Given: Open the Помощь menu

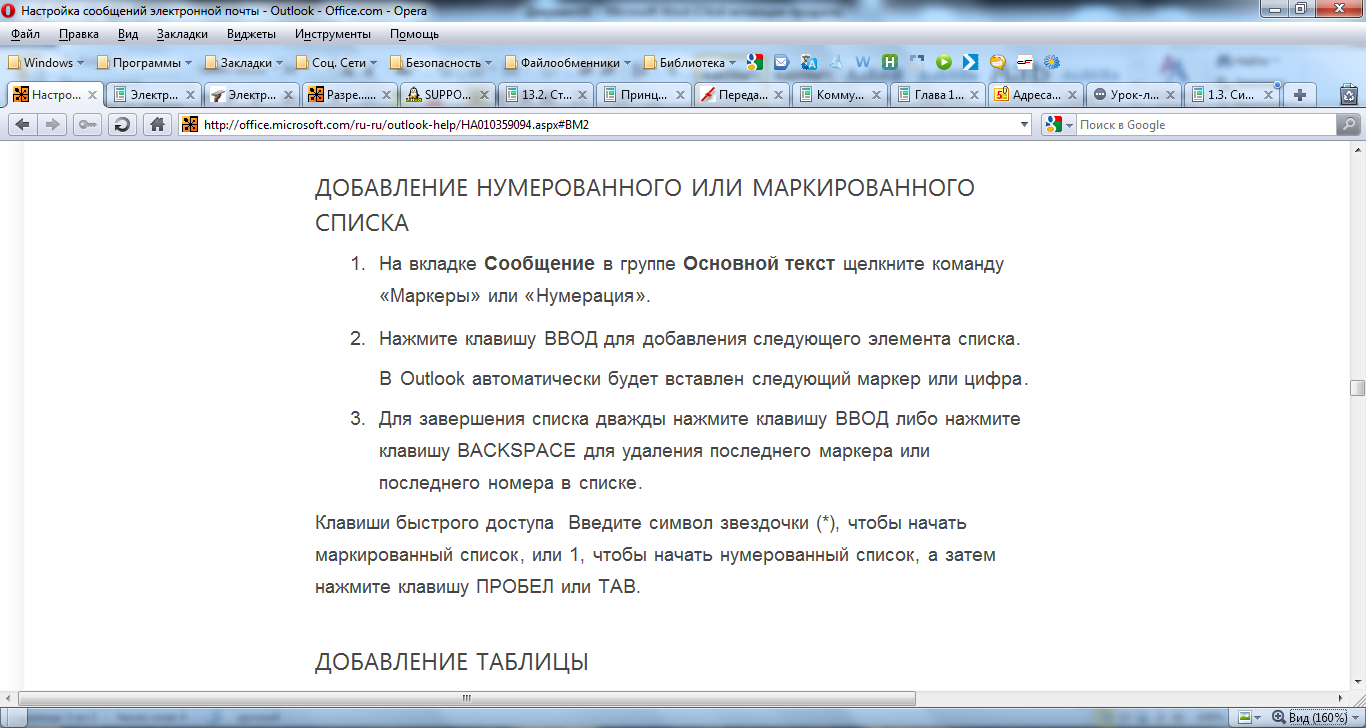Looking at the screenshot, I should point(414,34).
